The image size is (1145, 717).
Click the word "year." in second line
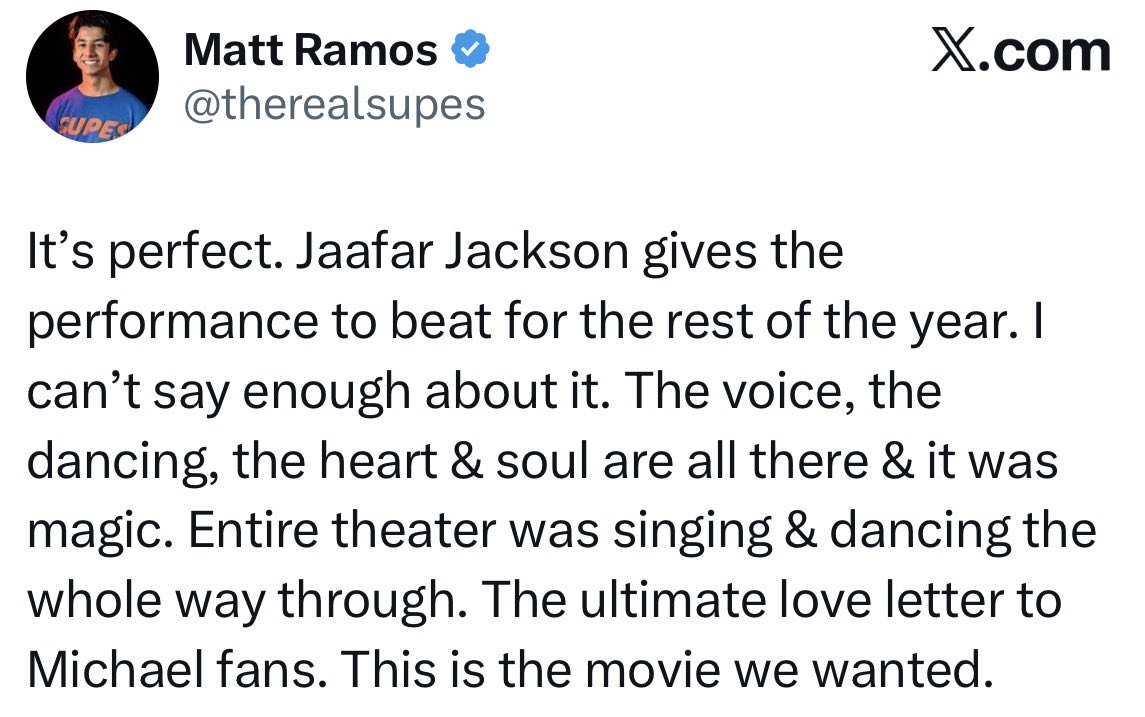(x=964, y=323)
